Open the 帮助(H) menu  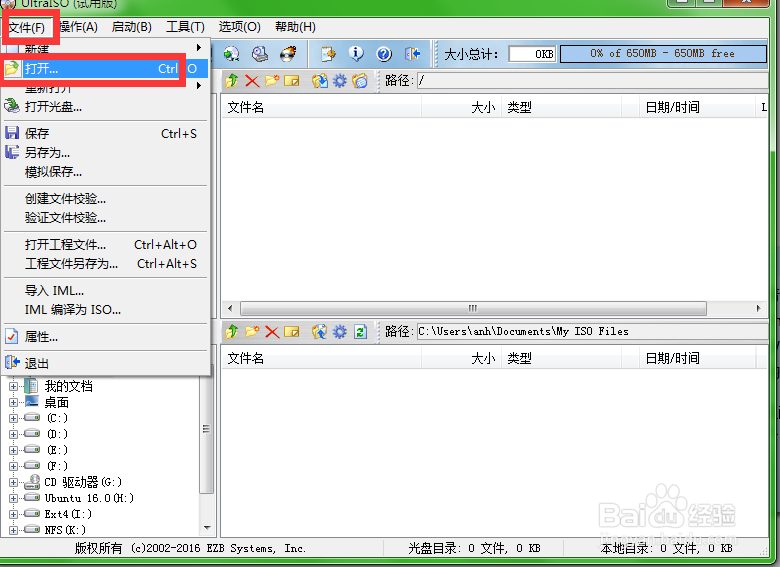[295, 27]
